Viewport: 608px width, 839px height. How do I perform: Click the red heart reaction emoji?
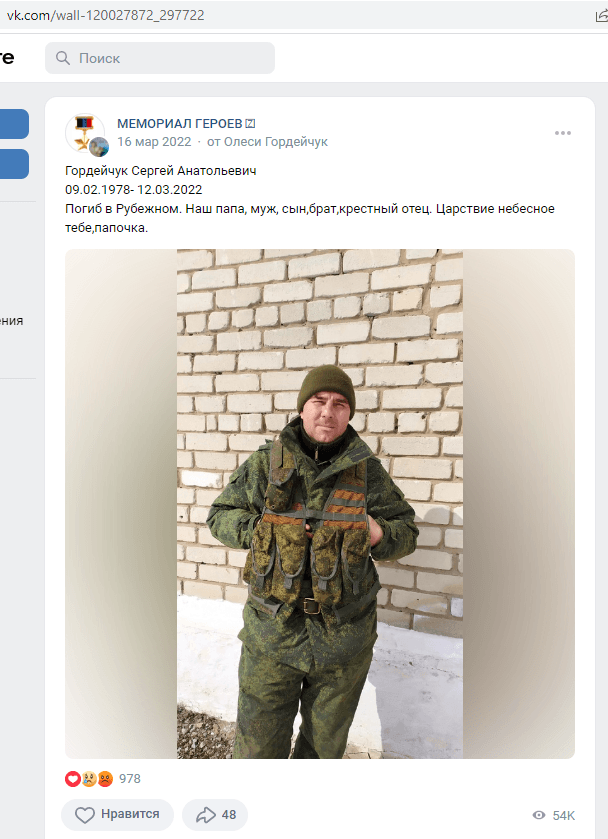tap(73, 779)
